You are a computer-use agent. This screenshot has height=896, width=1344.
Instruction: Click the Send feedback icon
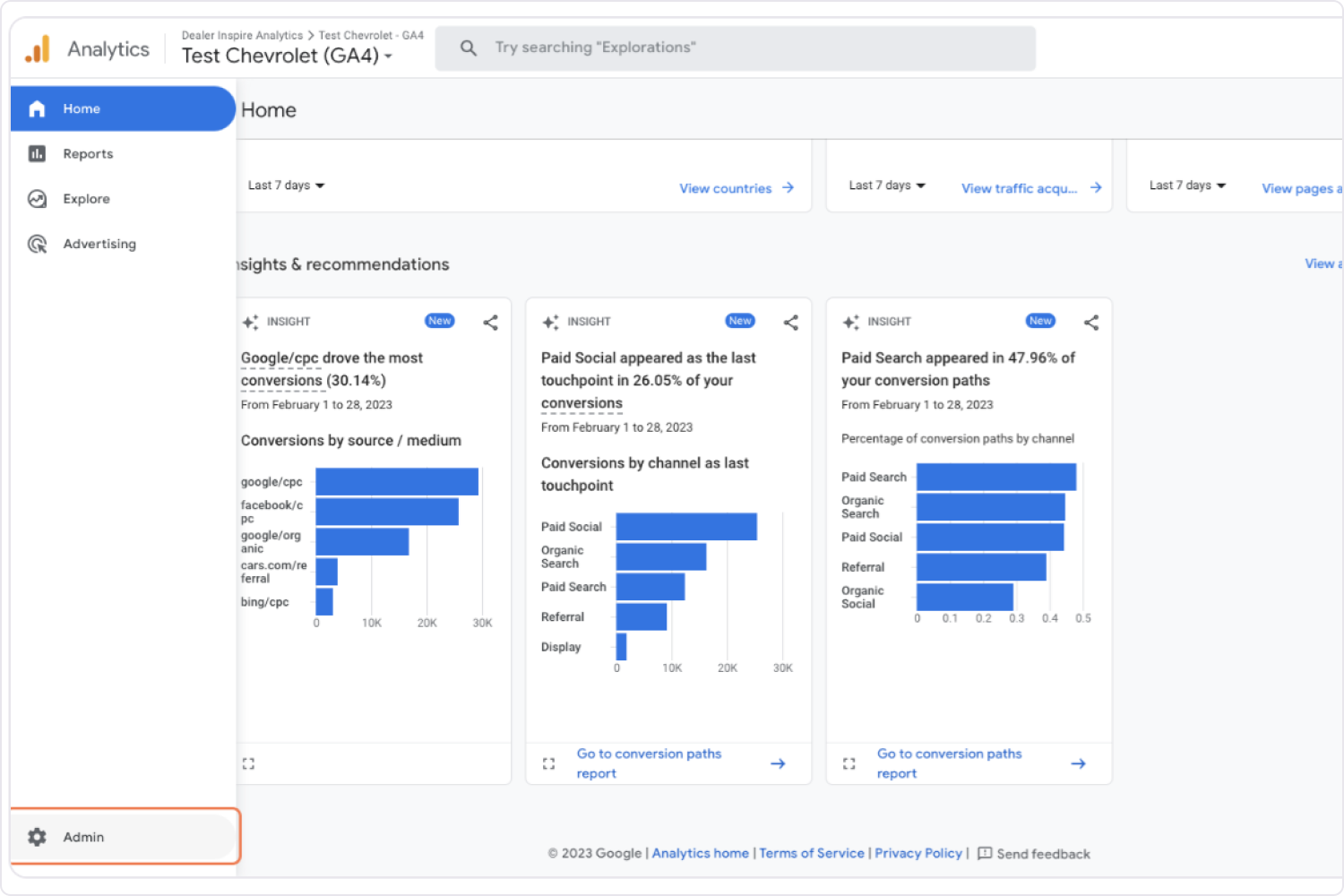coord(985,853)
